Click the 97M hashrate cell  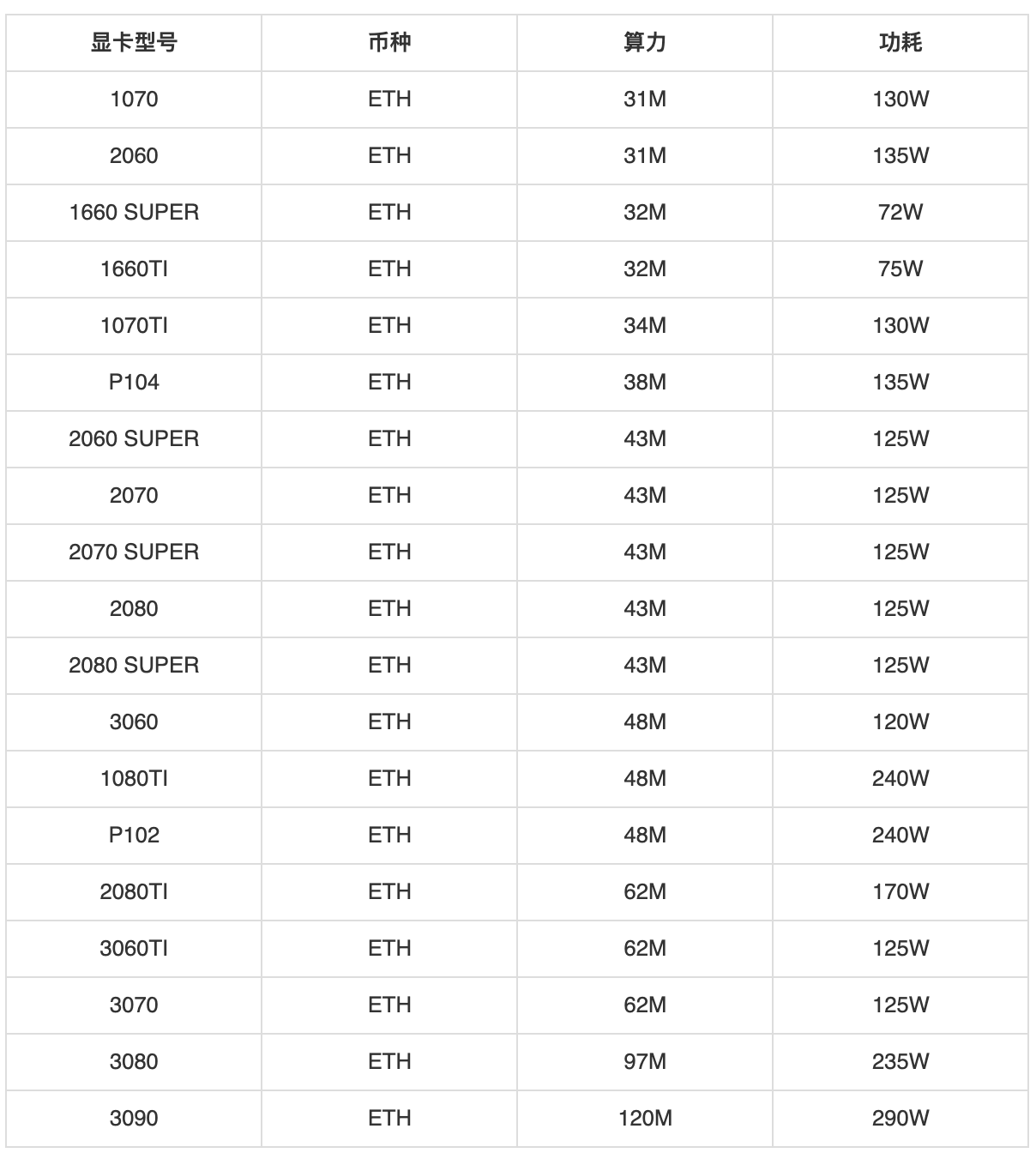[x=645, y=1061]
